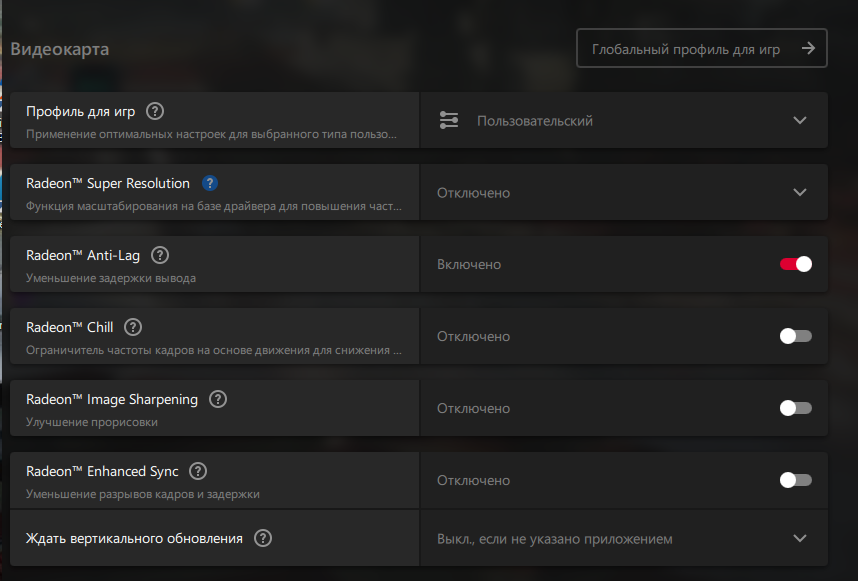
Task: Click description starting Применение оптимальных настроек
Action: click(212, 134)
